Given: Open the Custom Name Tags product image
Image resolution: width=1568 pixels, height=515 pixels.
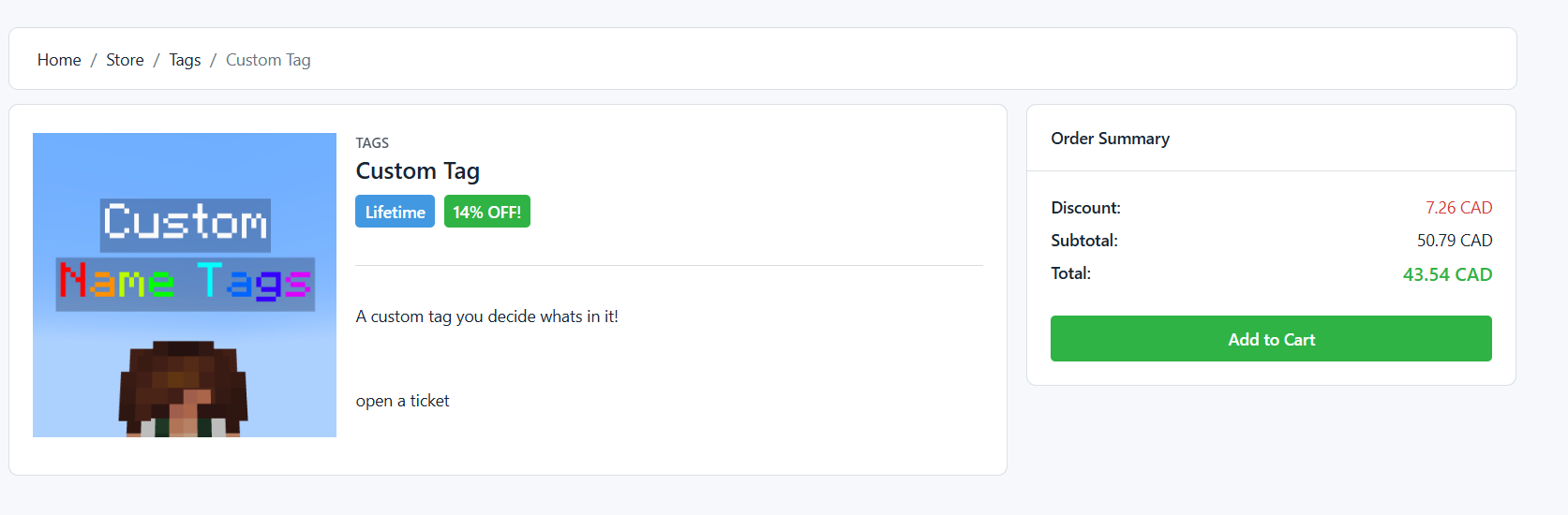Looking at the screenshot, I should click(x=185, y=285).
